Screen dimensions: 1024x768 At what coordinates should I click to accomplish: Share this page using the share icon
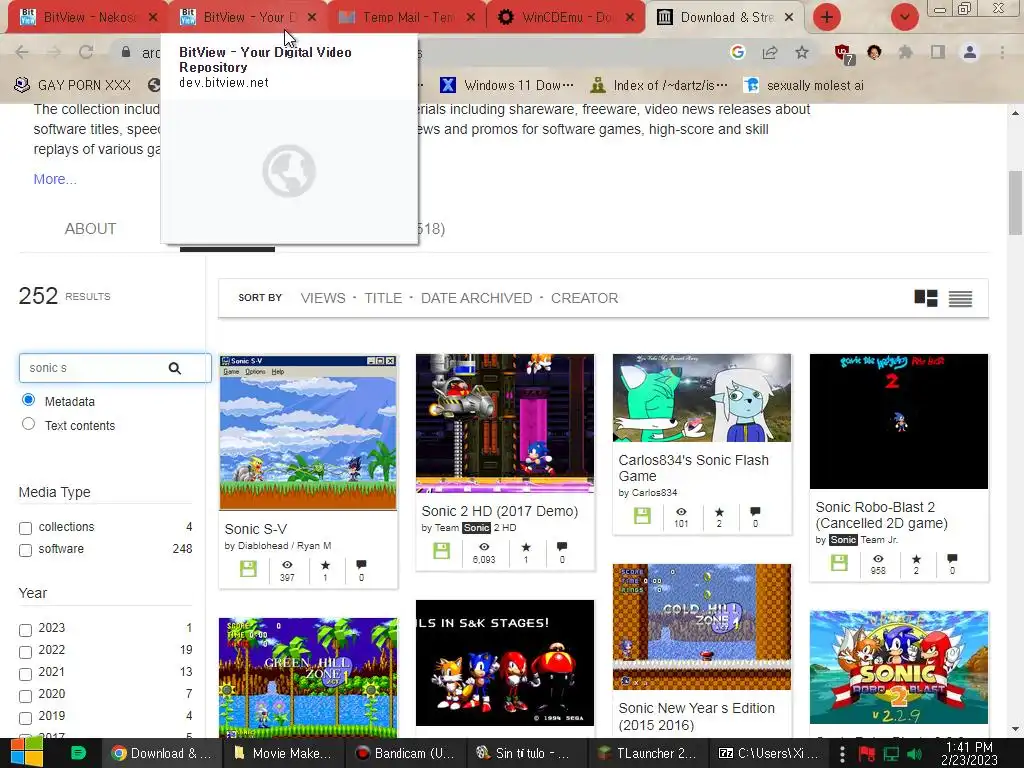(x=770, y=52)
